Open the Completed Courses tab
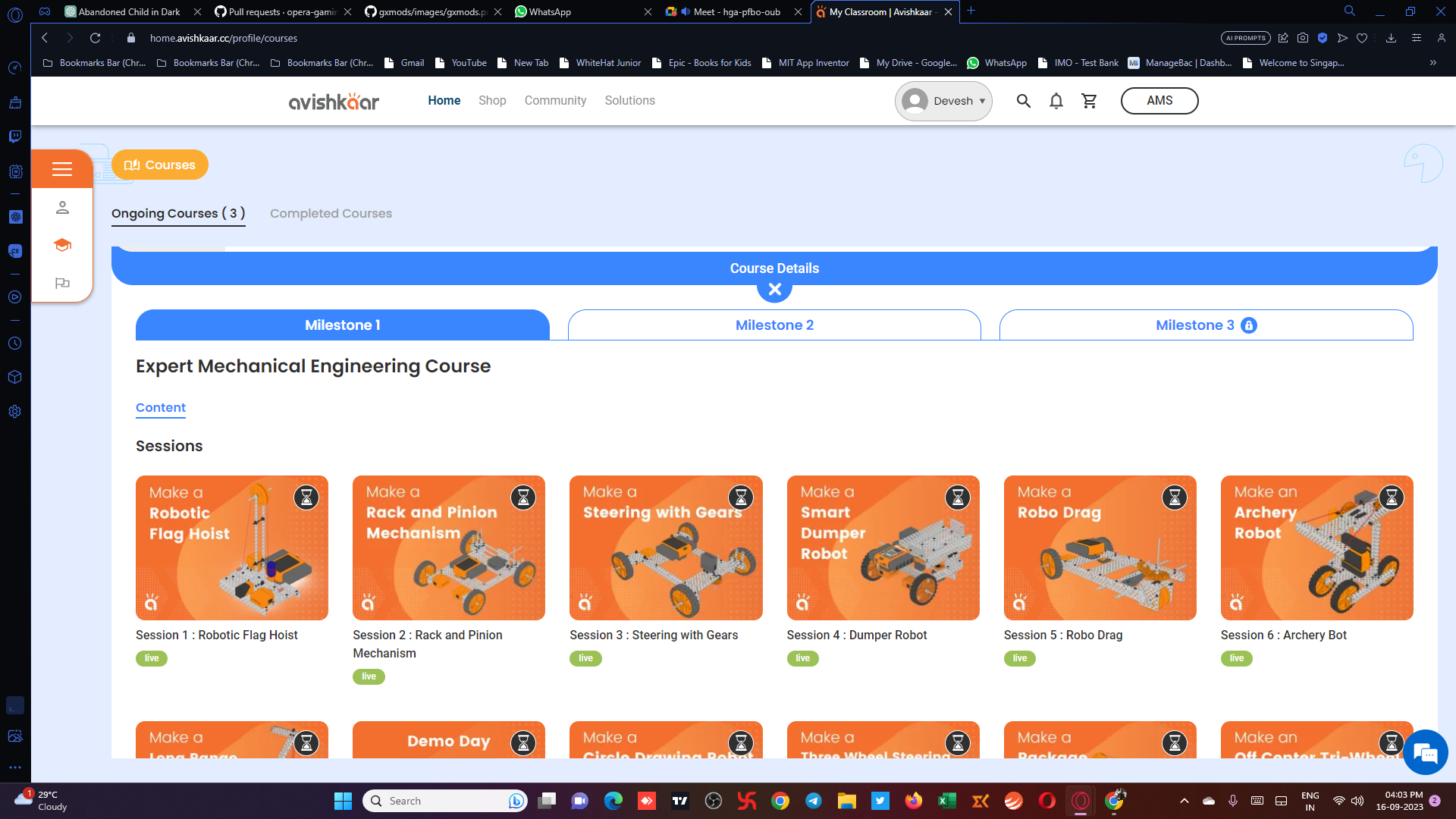 [x=331, y=214]
